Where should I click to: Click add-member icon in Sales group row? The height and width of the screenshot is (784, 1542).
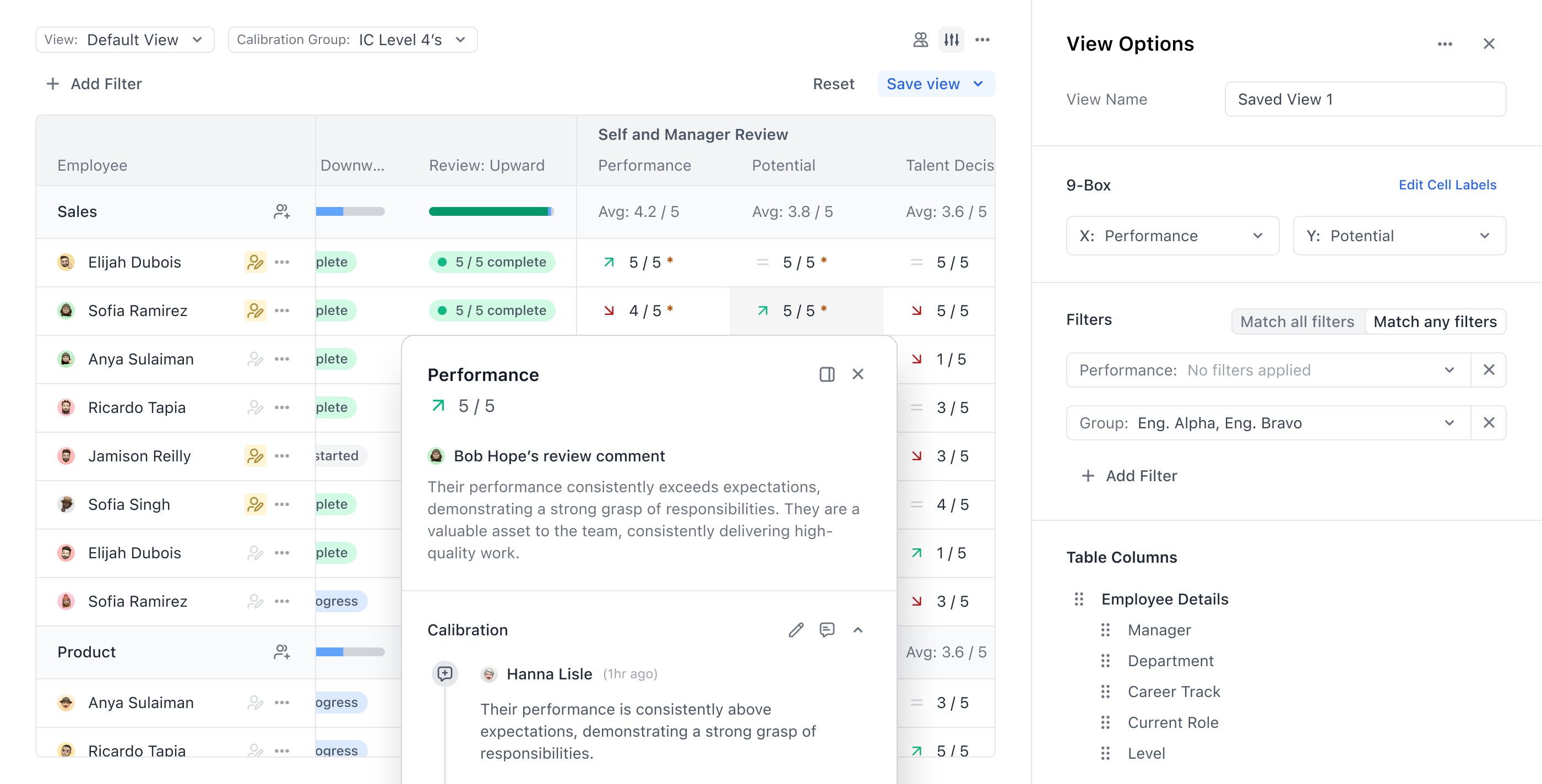281,212
